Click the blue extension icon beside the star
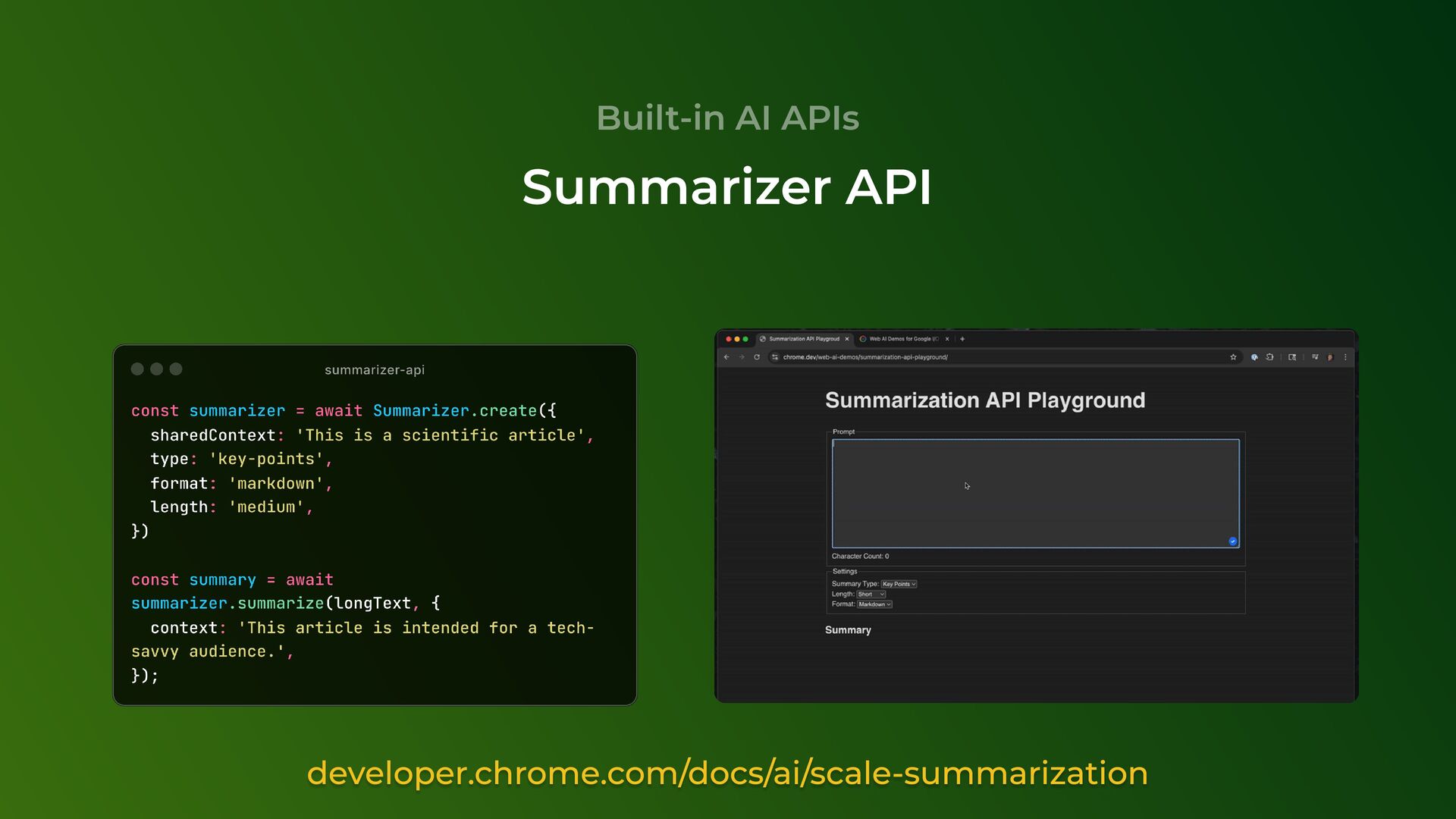 [x=1254, y=357]
